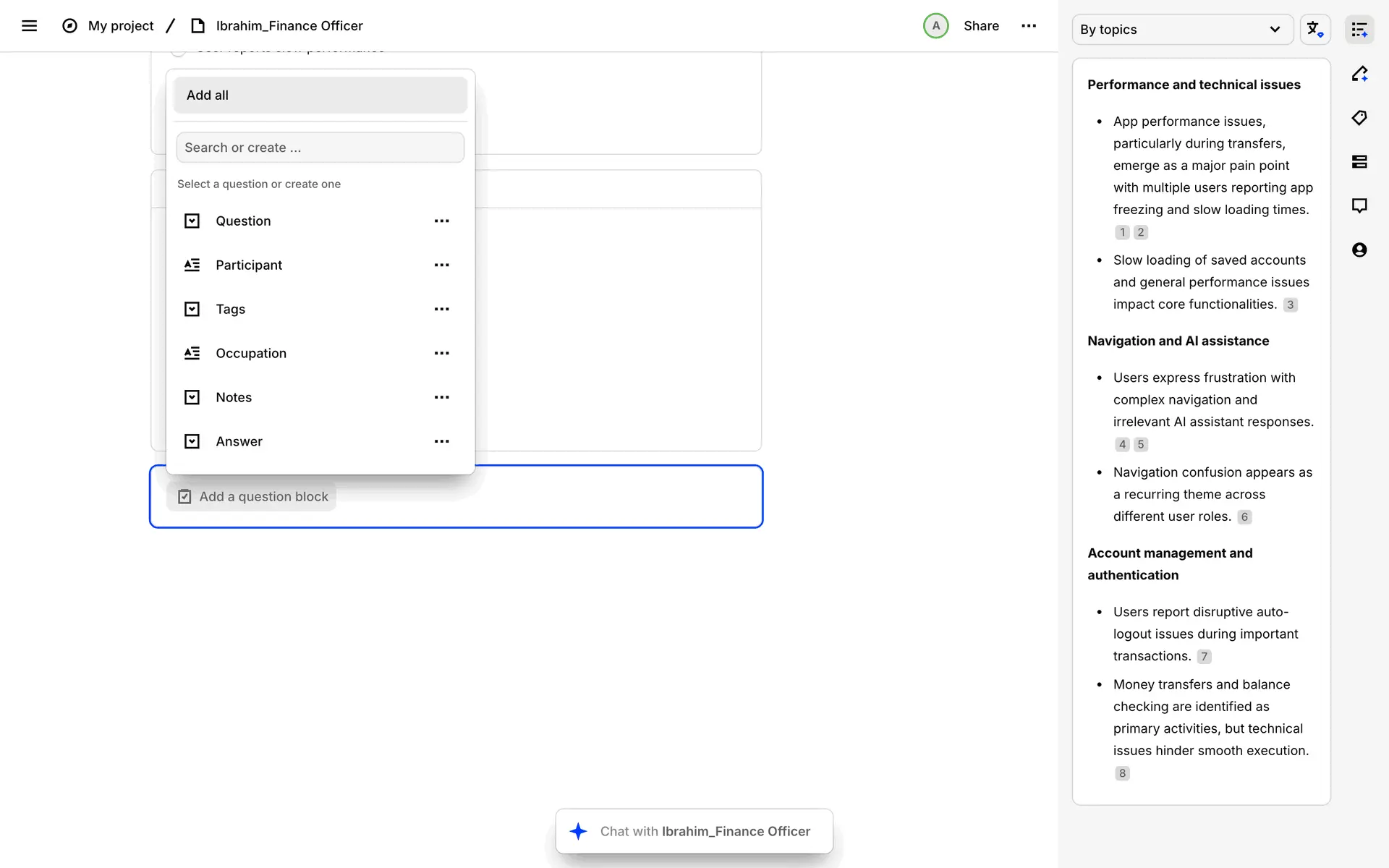Open the participant profile icon
The image size is (1389, 868).
click(x=1359, y=250)
